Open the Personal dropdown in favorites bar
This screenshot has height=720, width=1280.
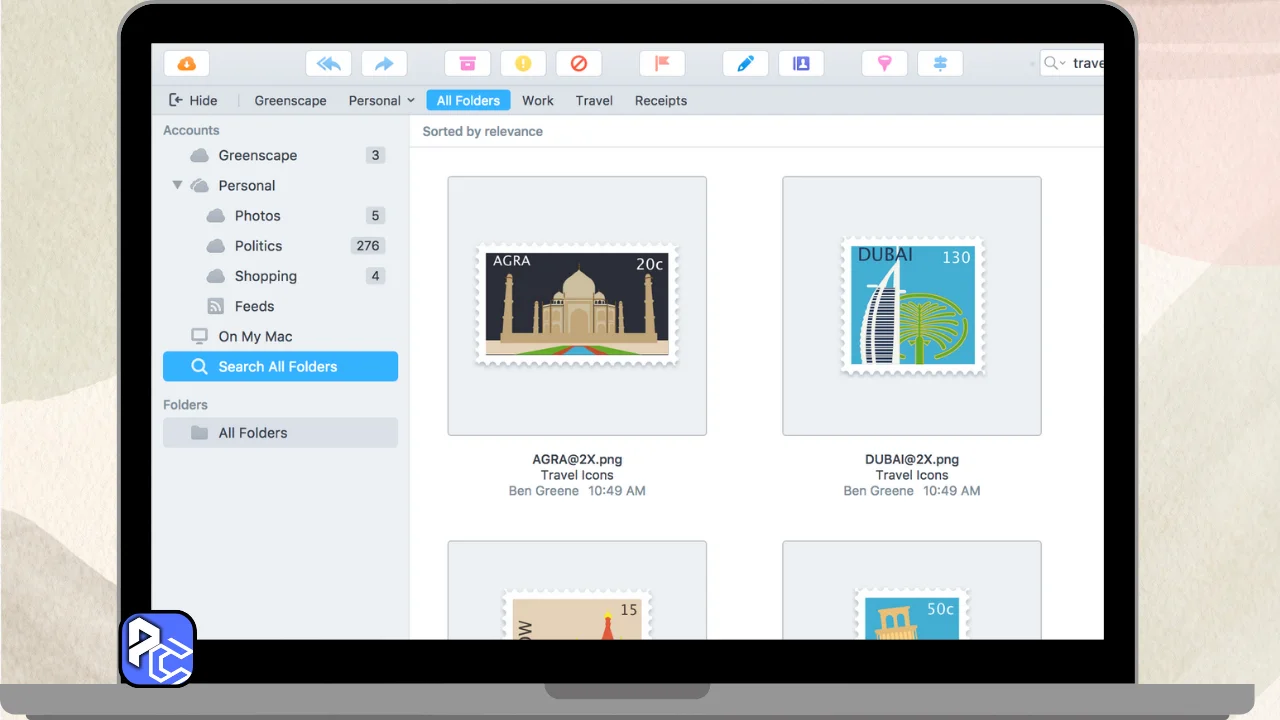[381, 100]
